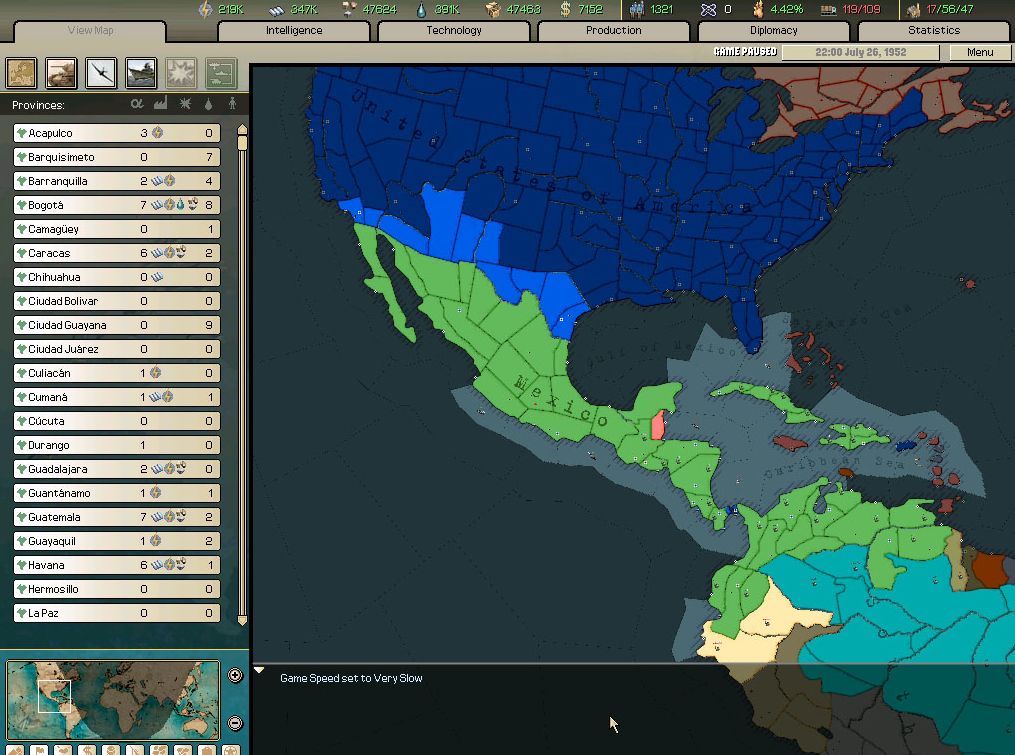
Task: Select the Ciudad Bolivar province row
Action: (x=117, y=300)
